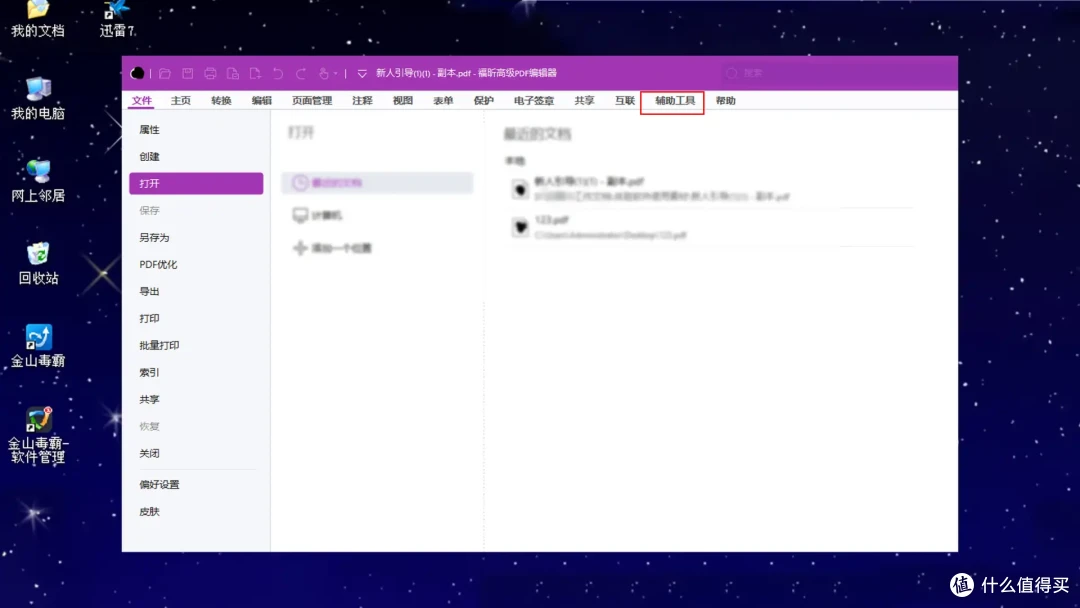Screen dimensions: 1080x608
Task: Open 回收站 desktop icon
Action: (38, 263)
